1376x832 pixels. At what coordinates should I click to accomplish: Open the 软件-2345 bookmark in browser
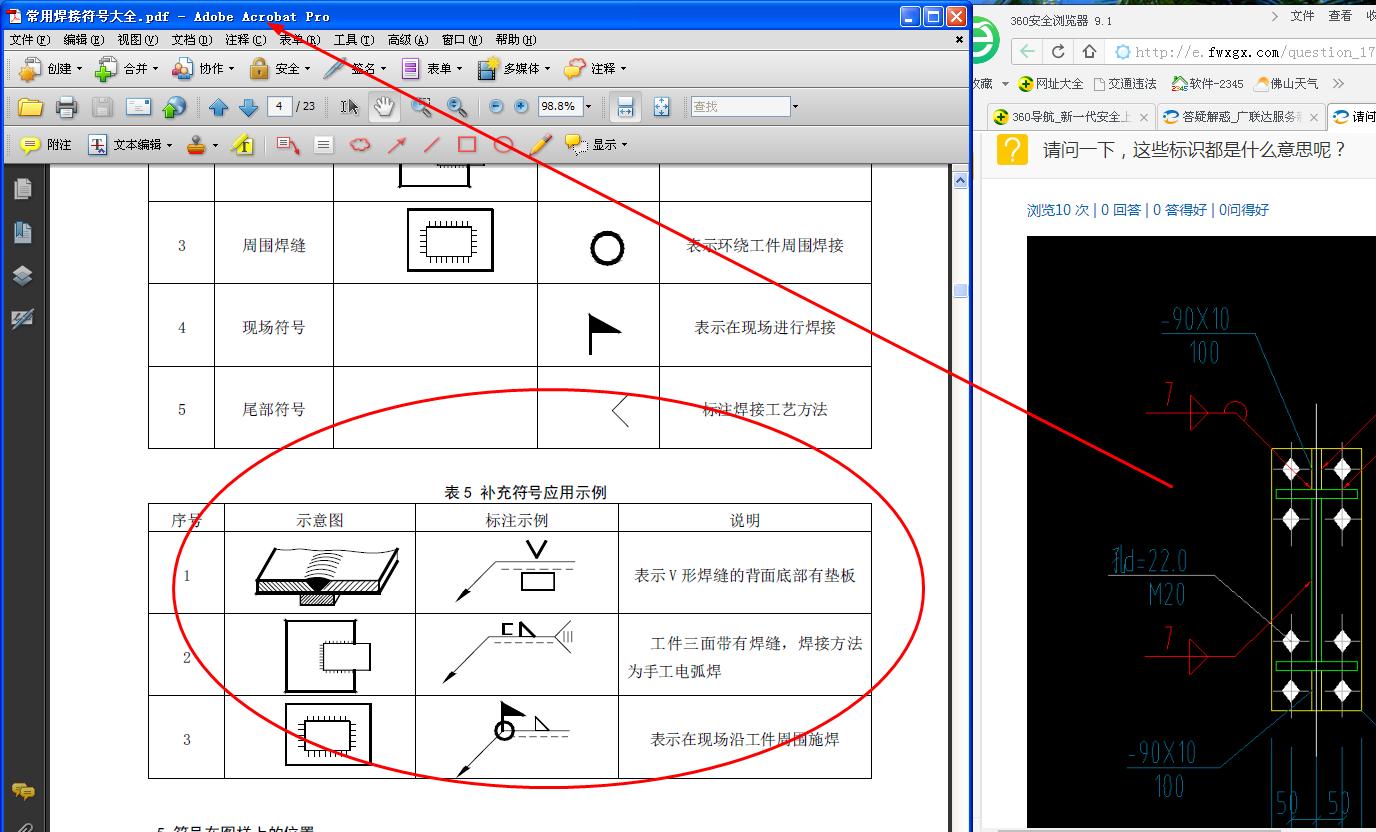[1208, 84]
